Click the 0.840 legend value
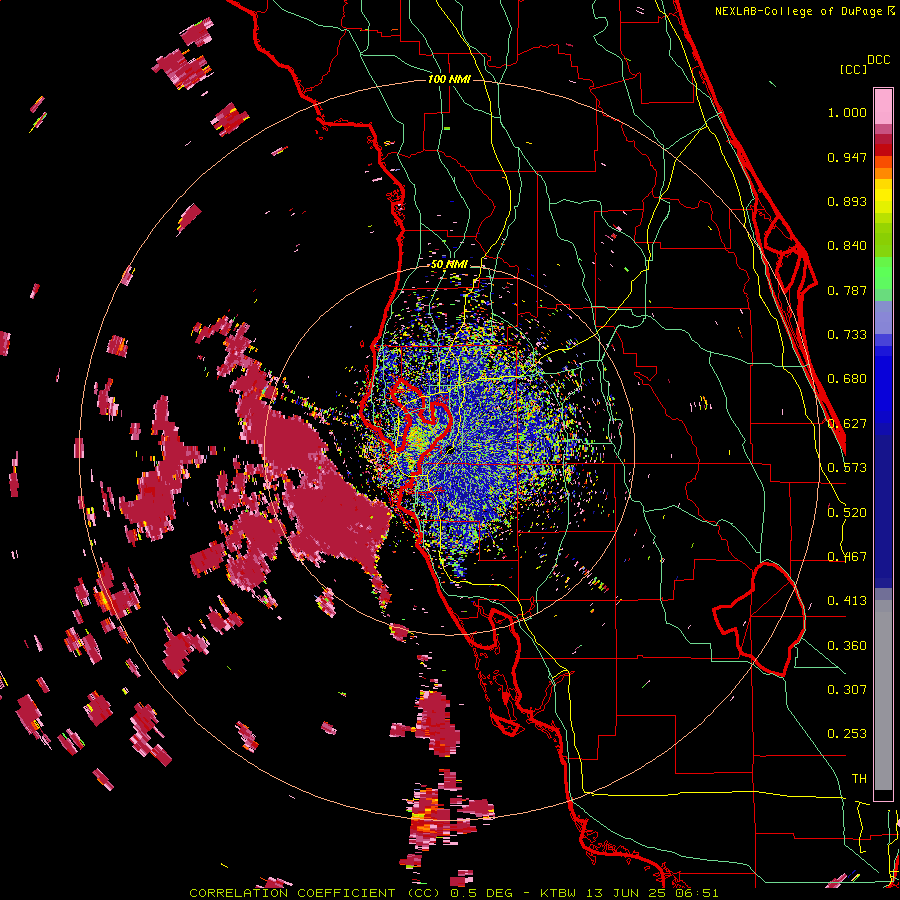The height and width of the screenshot is (900, 900). (847, 246)
